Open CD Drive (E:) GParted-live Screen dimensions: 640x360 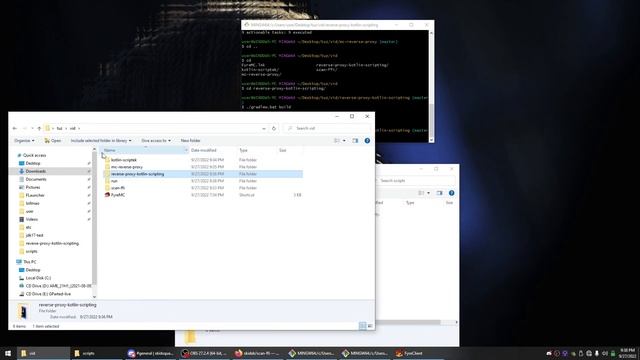(x=48, y=294)
